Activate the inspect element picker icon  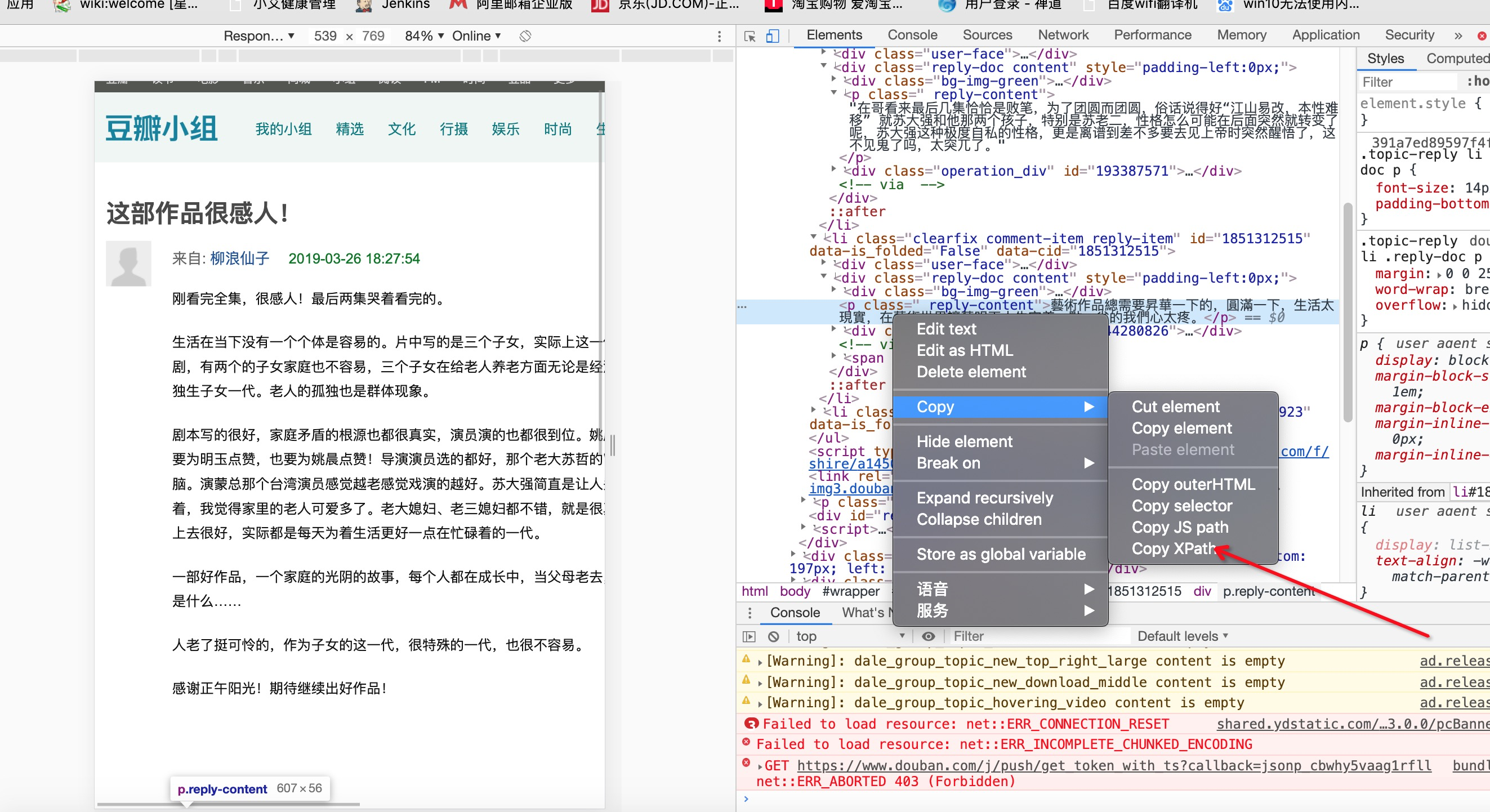[750, 36]
